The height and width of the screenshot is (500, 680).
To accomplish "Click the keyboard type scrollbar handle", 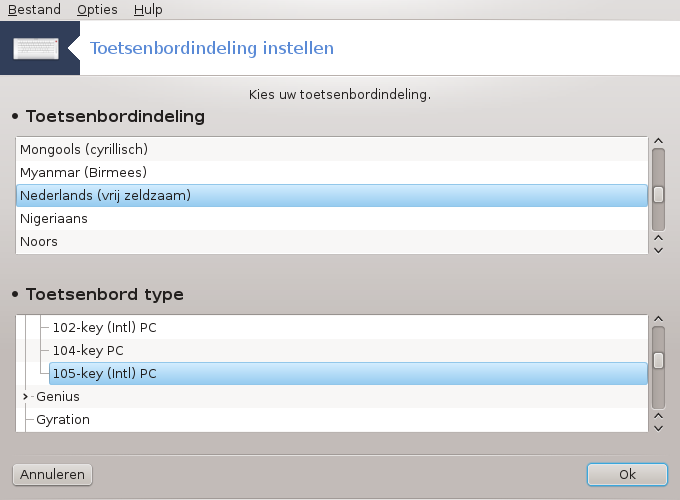I will [658, 361].
